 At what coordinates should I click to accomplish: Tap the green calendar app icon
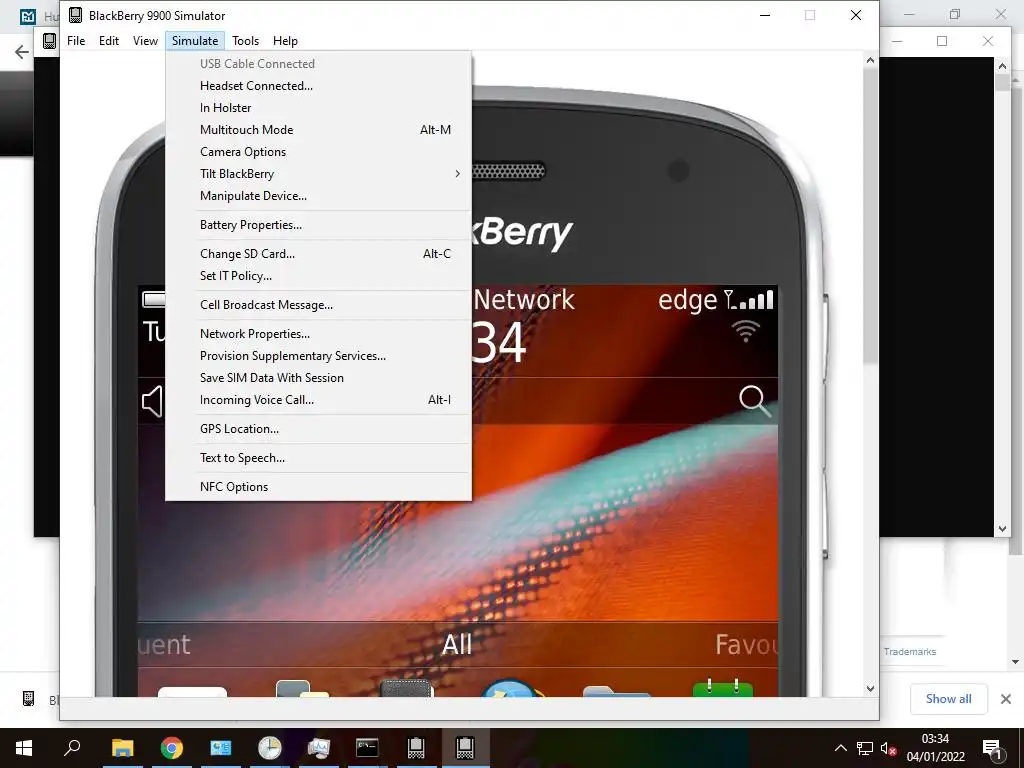pos(723,688)
